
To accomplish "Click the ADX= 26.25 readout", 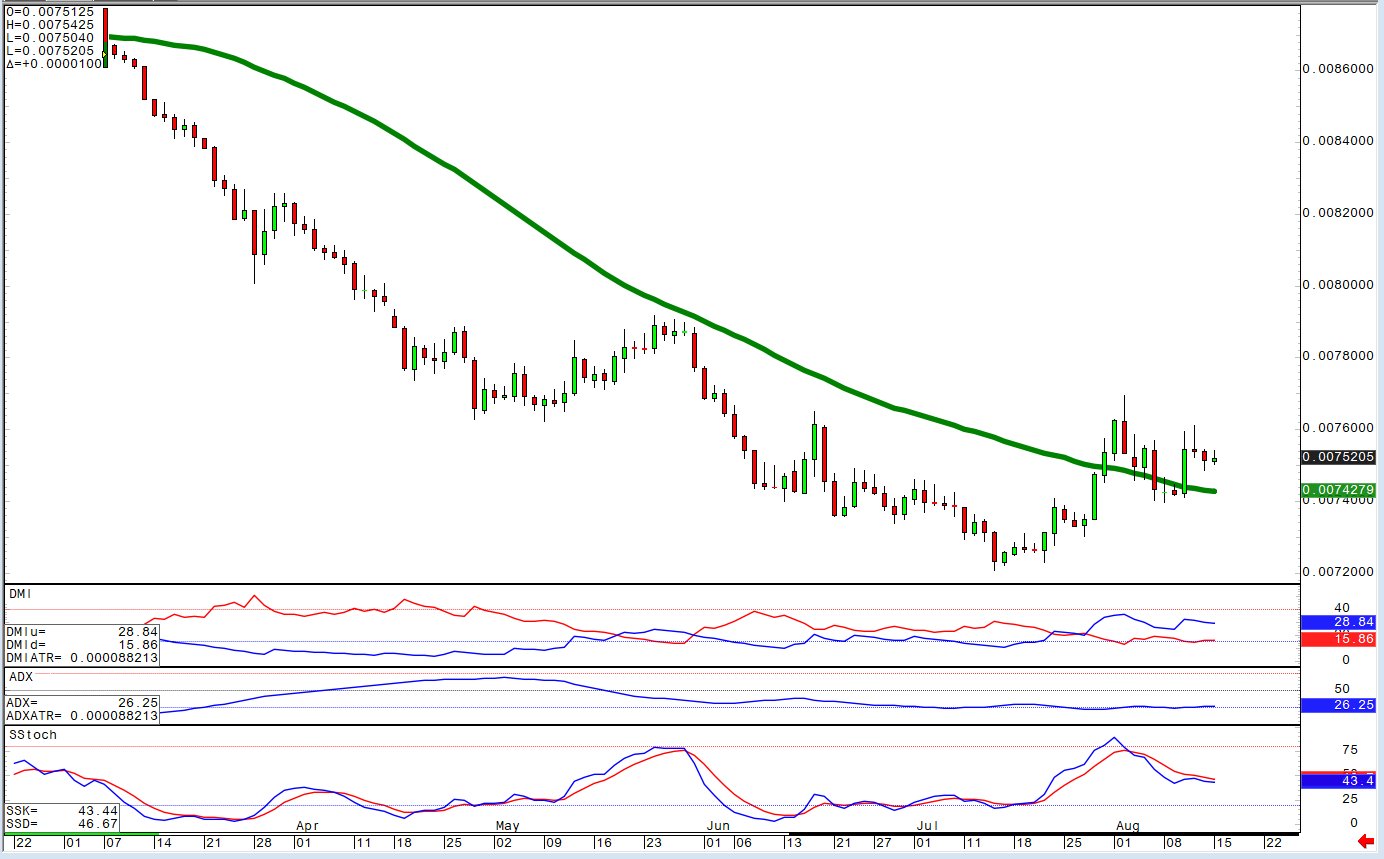I will pyautogui.click(x=82, y=703).
